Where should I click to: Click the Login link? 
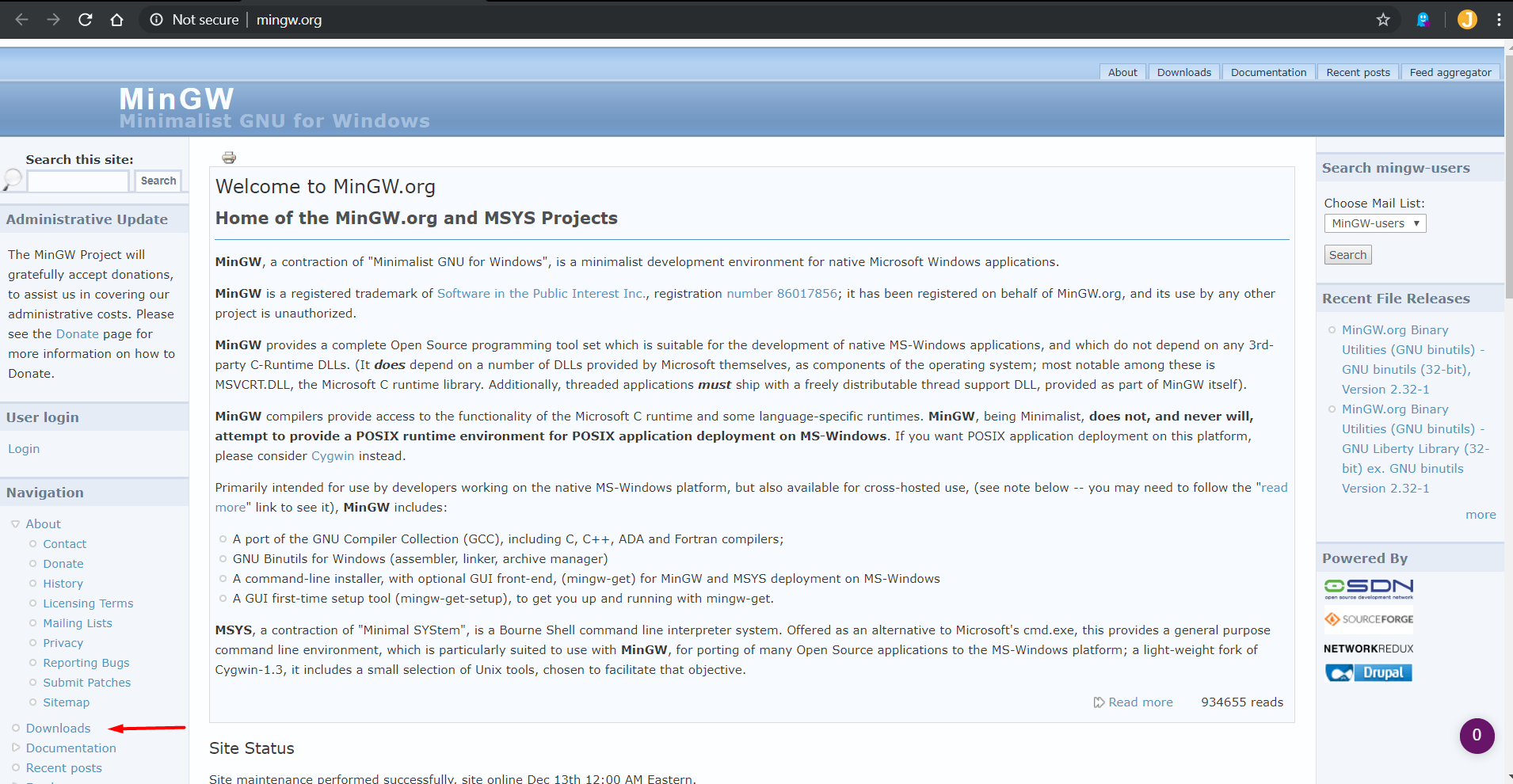point(24,449)
